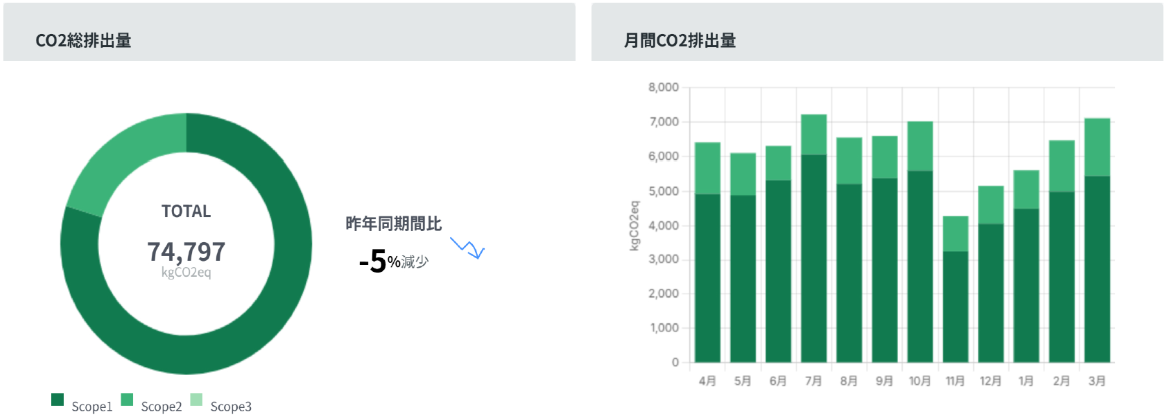
Task: Click the vertical kgCO2eq axis title
Action: [636, 225]
